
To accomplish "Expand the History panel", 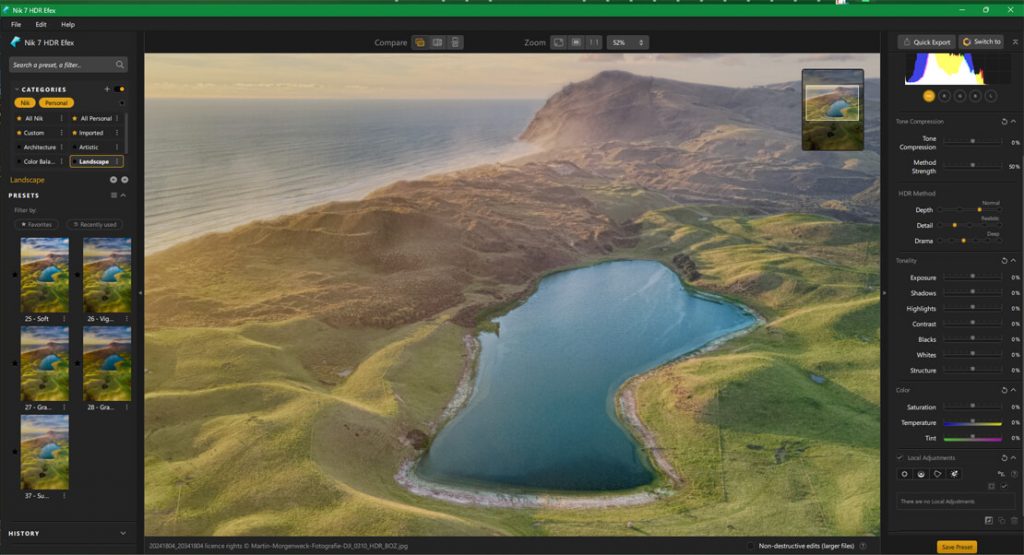I will 123,533.
